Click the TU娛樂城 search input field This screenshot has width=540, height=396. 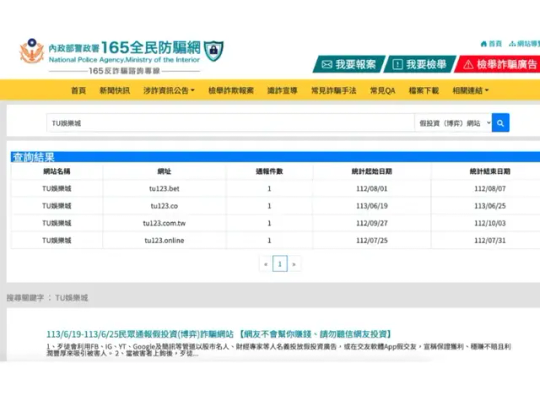point(230,123)
